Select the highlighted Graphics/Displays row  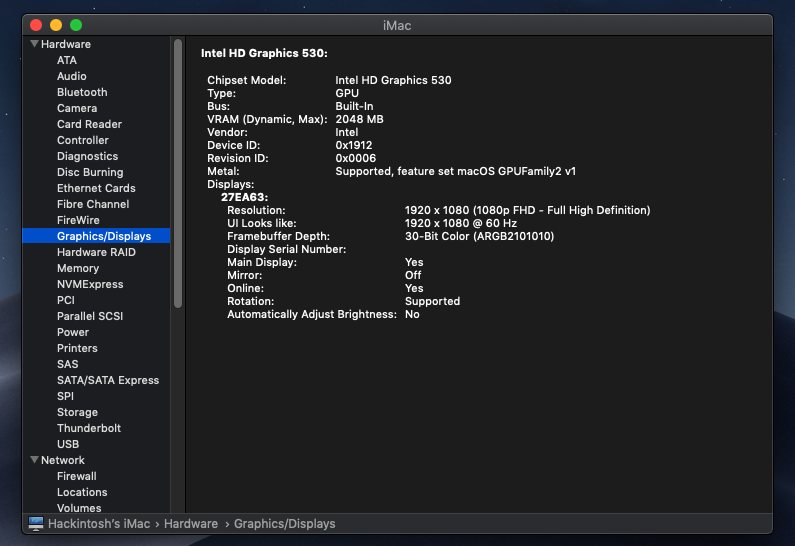click(x=96, y=236)
